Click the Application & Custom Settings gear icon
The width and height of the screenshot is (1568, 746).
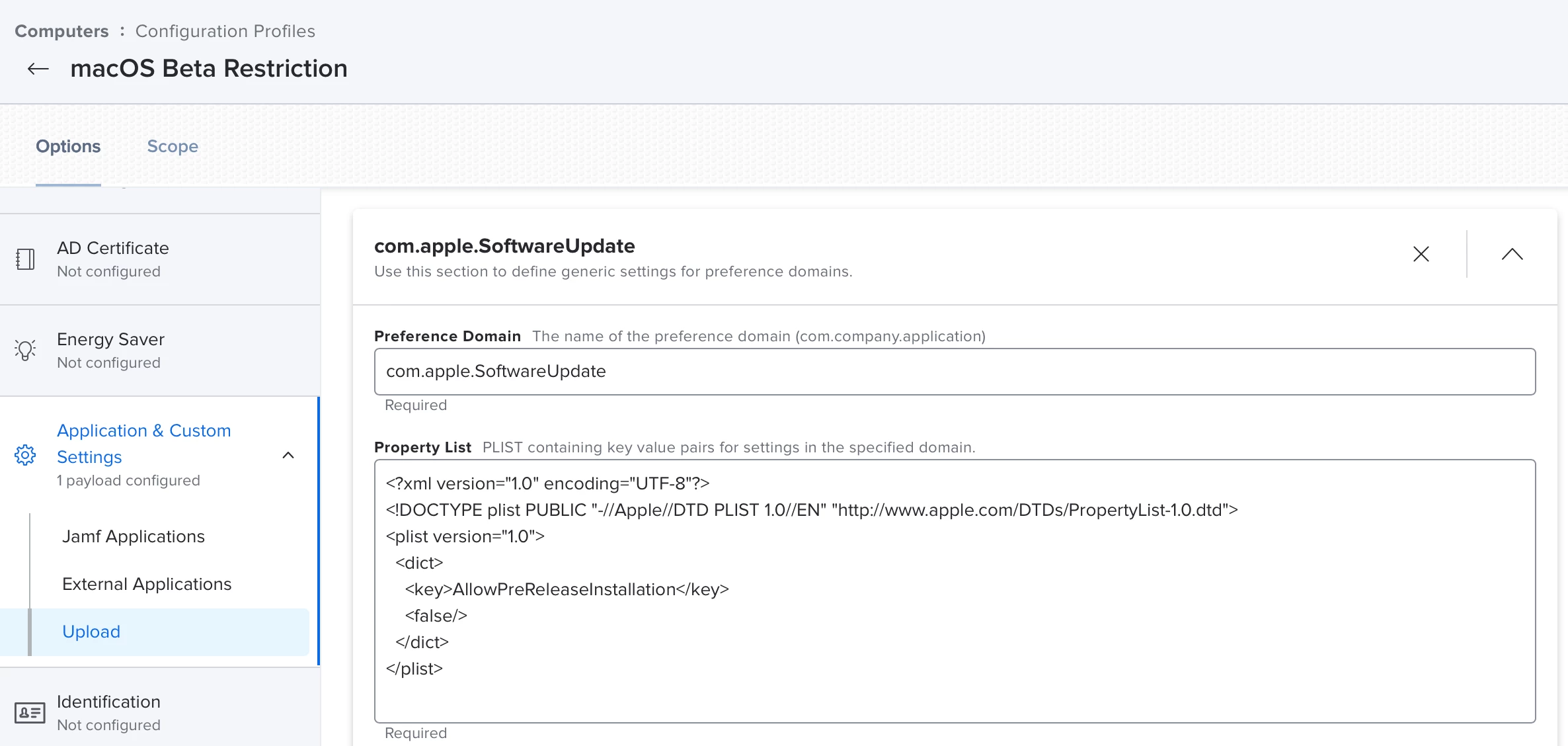[25, 455]
